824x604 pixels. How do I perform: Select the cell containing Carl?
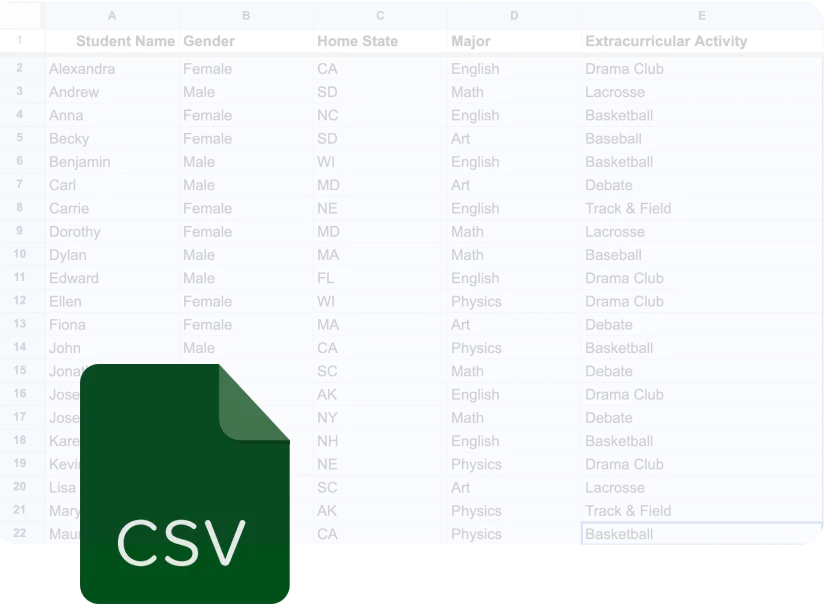[112, 185]
